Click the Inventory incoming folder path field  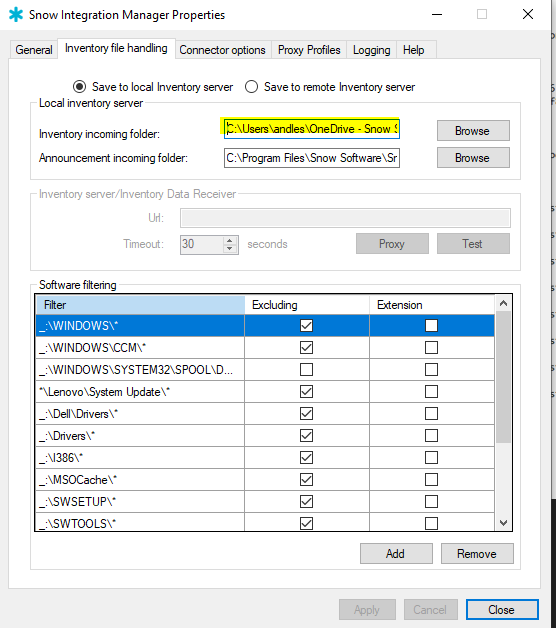(312, 129)
